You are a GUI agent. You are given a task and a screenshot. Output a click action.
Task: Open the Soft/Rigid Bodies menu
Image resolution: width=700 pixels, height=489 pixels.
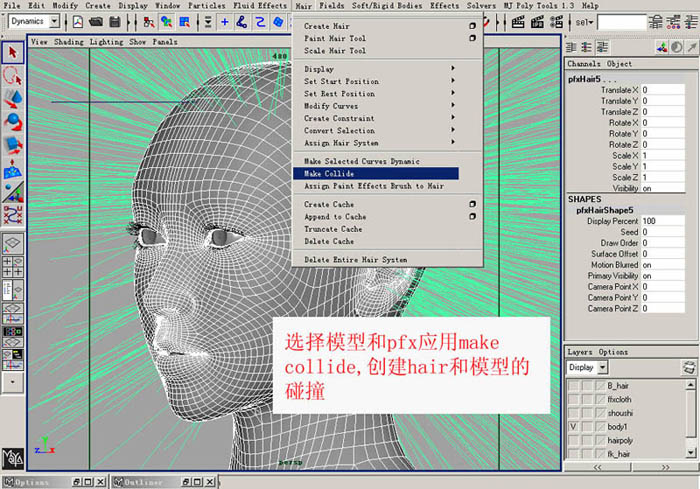(387, 6)
